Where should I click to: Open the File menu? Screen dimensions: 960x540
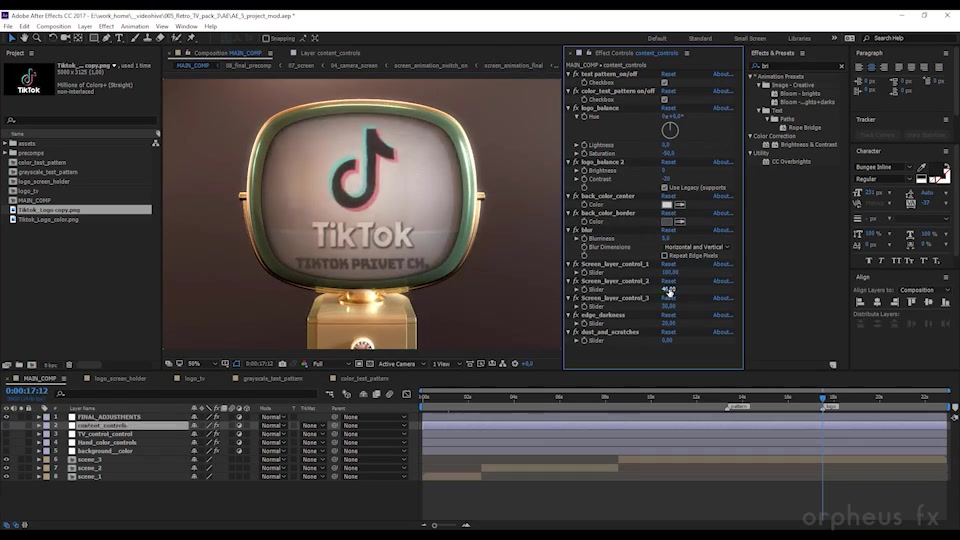point(8,26)
